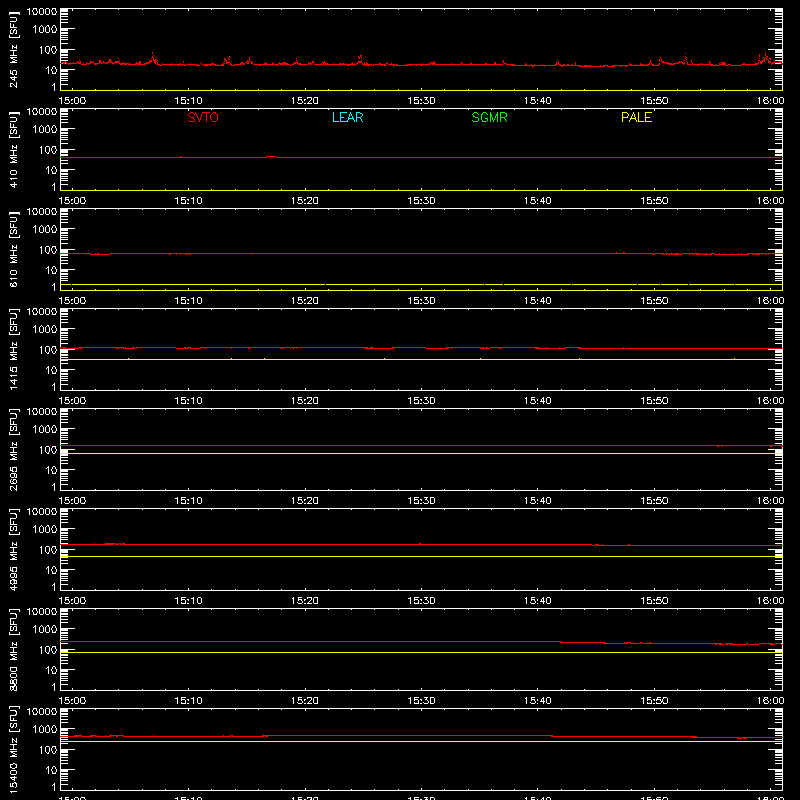This screenshot has height=800, width=800.
Task: Click 15:50 time label below 1415 MHz plot
Action: 654,401
